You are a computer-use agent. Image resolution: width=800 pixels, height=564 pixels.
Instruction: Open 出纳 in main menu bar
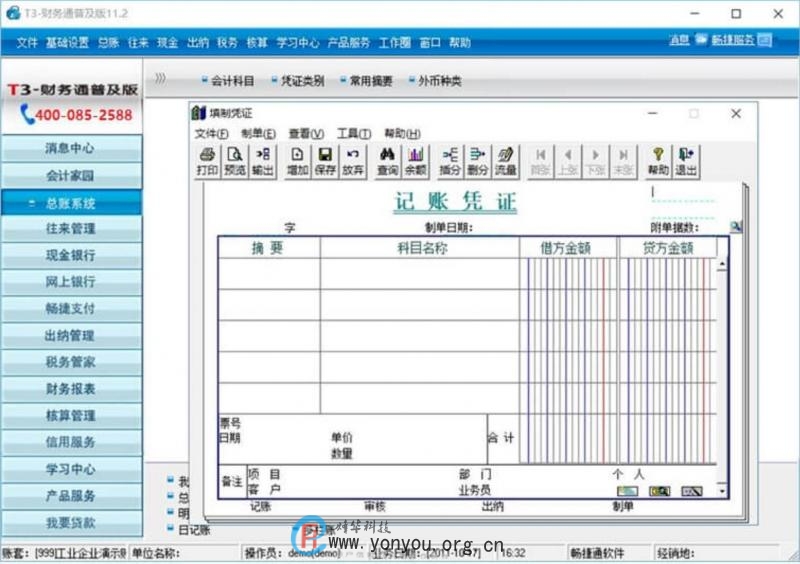point(198,43)
